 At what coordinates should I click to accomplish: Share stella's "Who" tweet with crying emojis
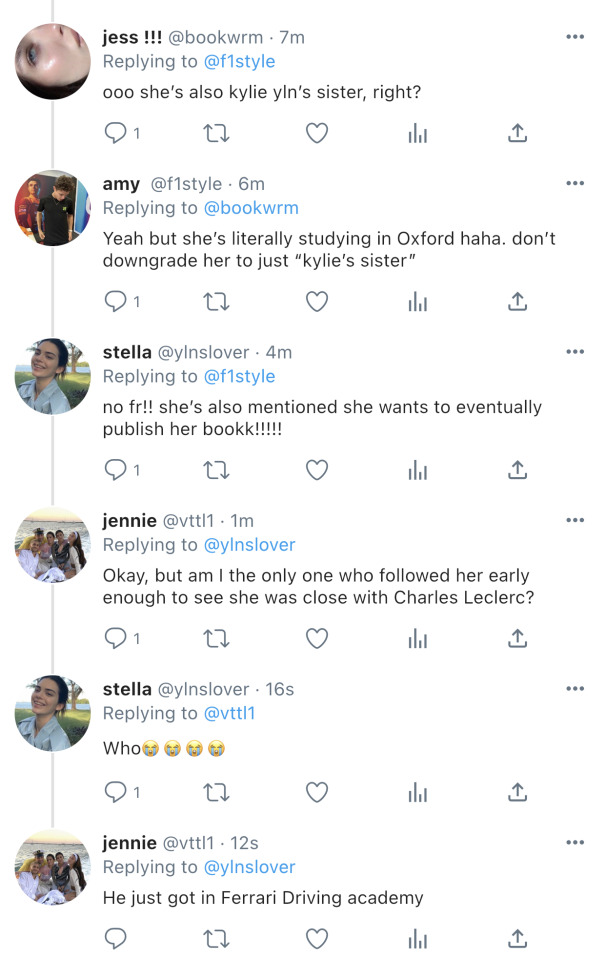point(518,793)
